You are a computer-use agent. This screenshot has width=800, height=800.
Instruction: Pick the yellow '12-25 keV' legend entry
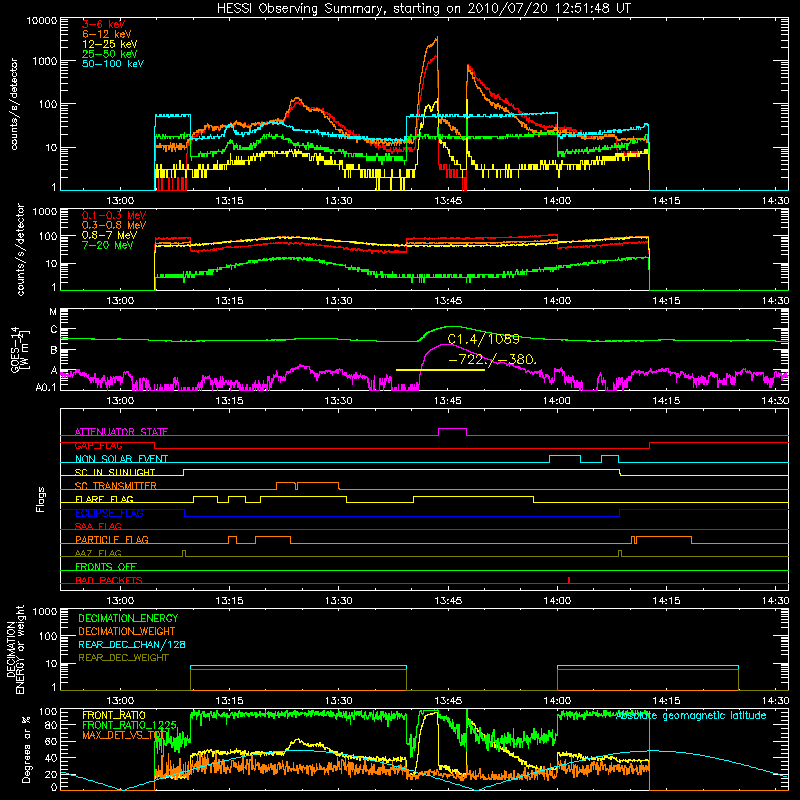coord(110,44)
